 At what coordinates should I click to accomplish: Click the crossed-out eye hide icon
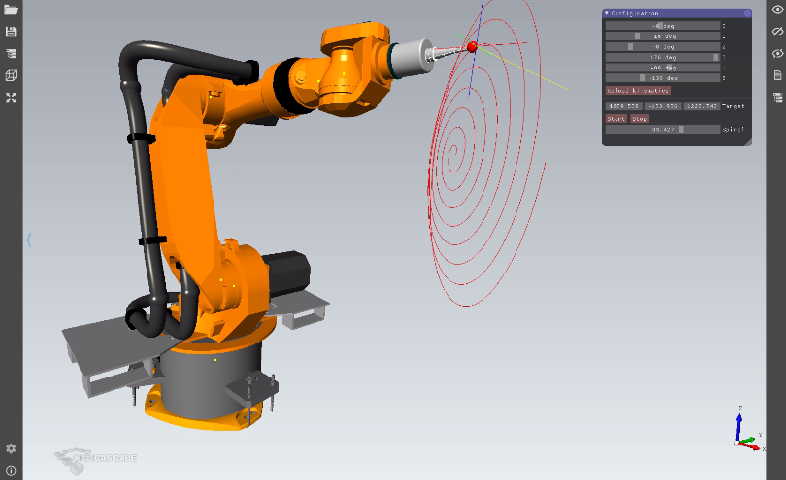pyautogui.click(x=777, y=31)
